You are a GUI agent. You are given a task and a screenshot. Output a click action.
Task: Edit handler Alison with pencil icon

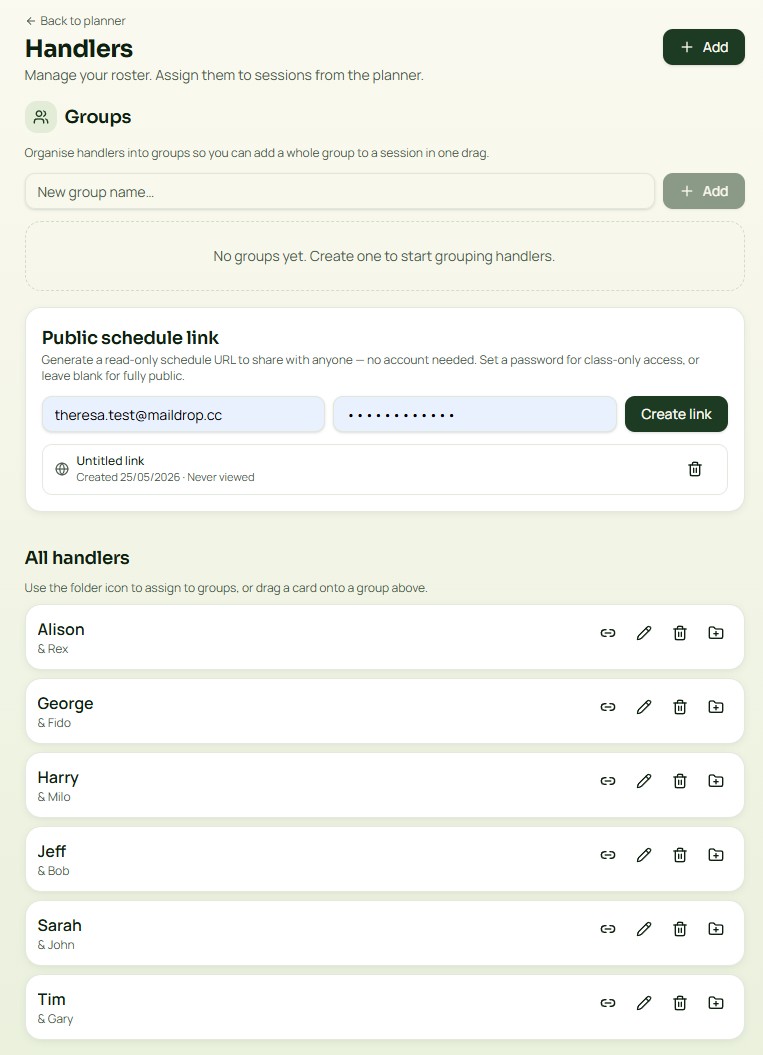pyautogui.click(x=644, y=632)
